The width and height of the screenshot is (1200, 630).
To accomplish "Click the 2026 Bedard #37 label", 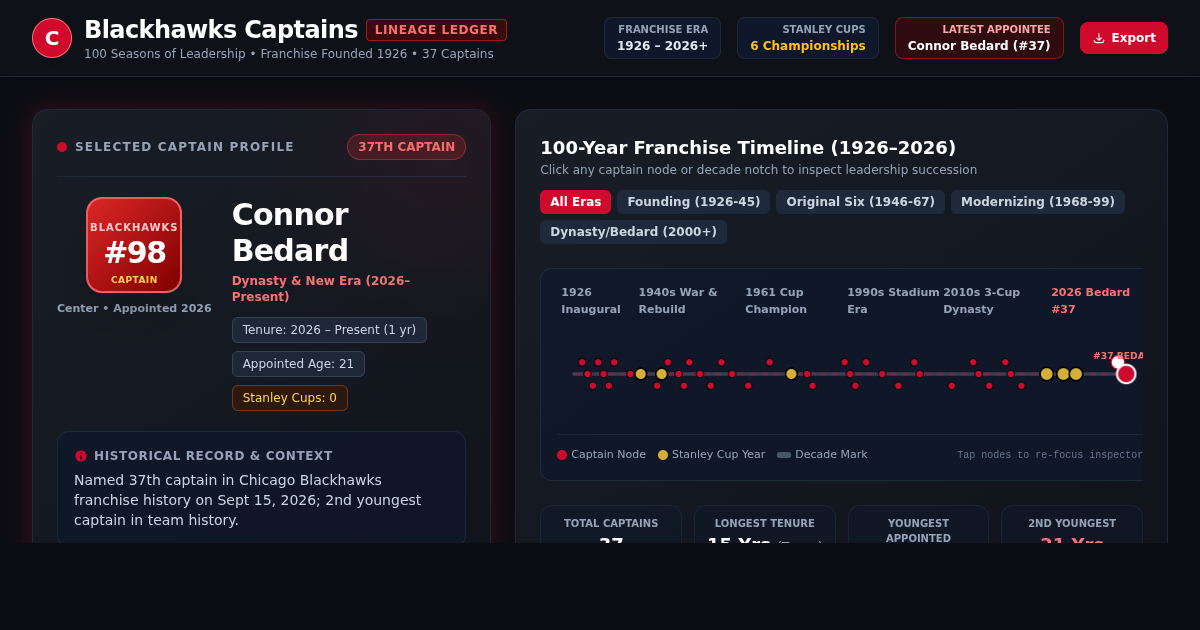I will pyautogui.click(x=1090, y=301).
